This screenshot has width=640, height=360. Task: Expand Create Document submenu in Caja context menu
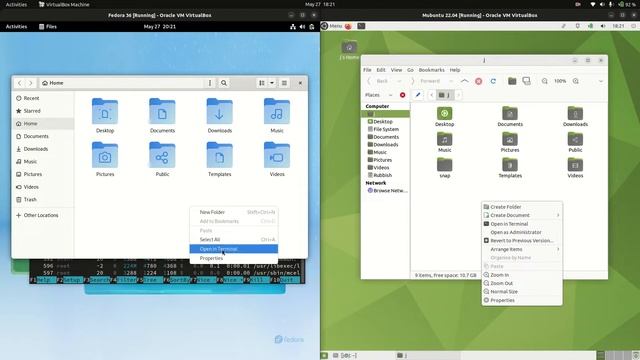coord(522,215)
